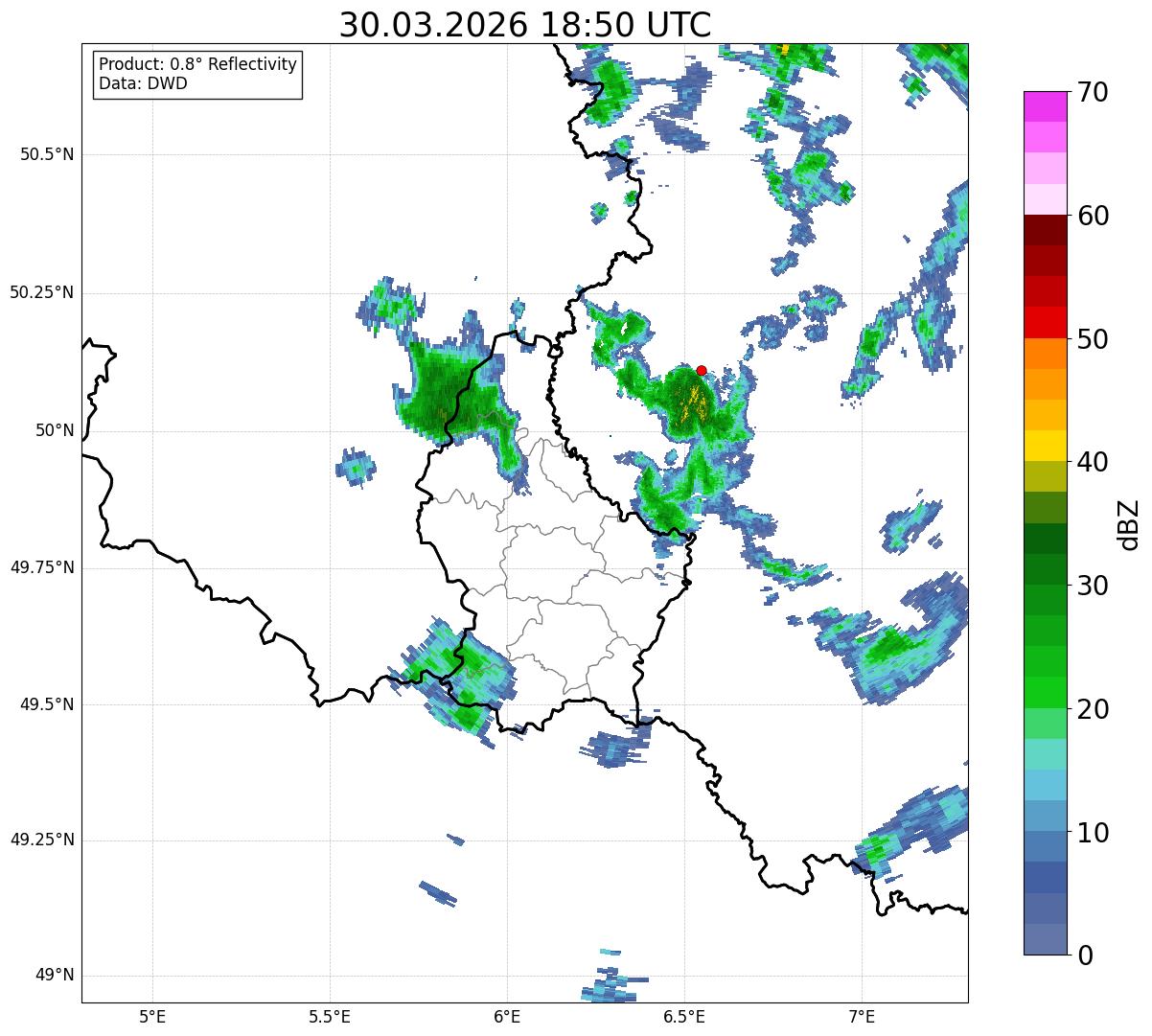Click the "Data: DWD" label
The height and width of the screenshot is (1036, 1152).
(x=143, y=83)
